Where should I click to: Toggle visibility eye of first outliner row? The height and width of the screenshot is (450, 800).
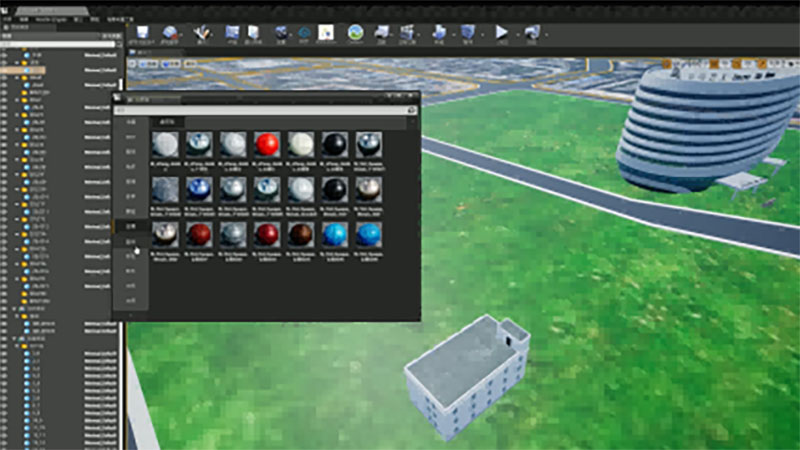[5, 54]
